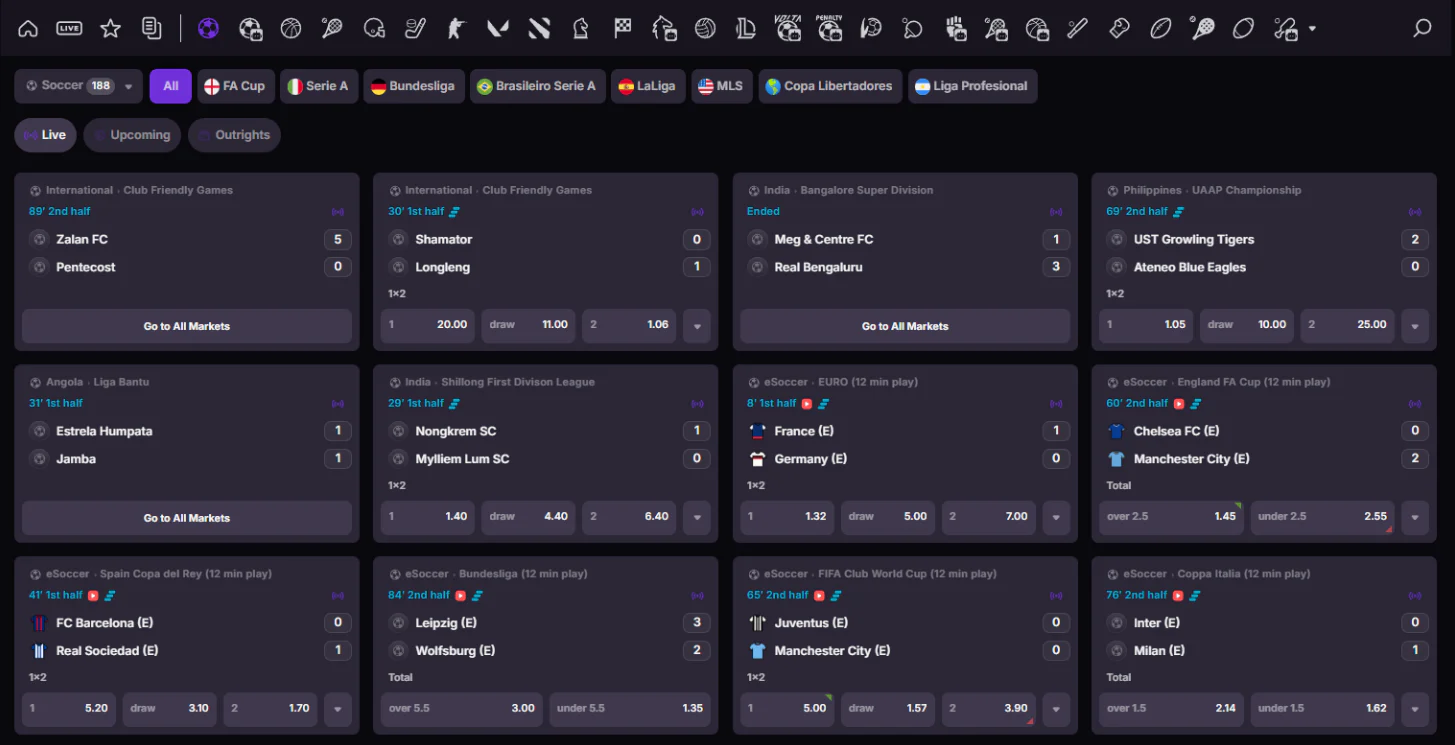Pick over 1.5 at 2.14 for Inter match

click(x=1172, y=709)
